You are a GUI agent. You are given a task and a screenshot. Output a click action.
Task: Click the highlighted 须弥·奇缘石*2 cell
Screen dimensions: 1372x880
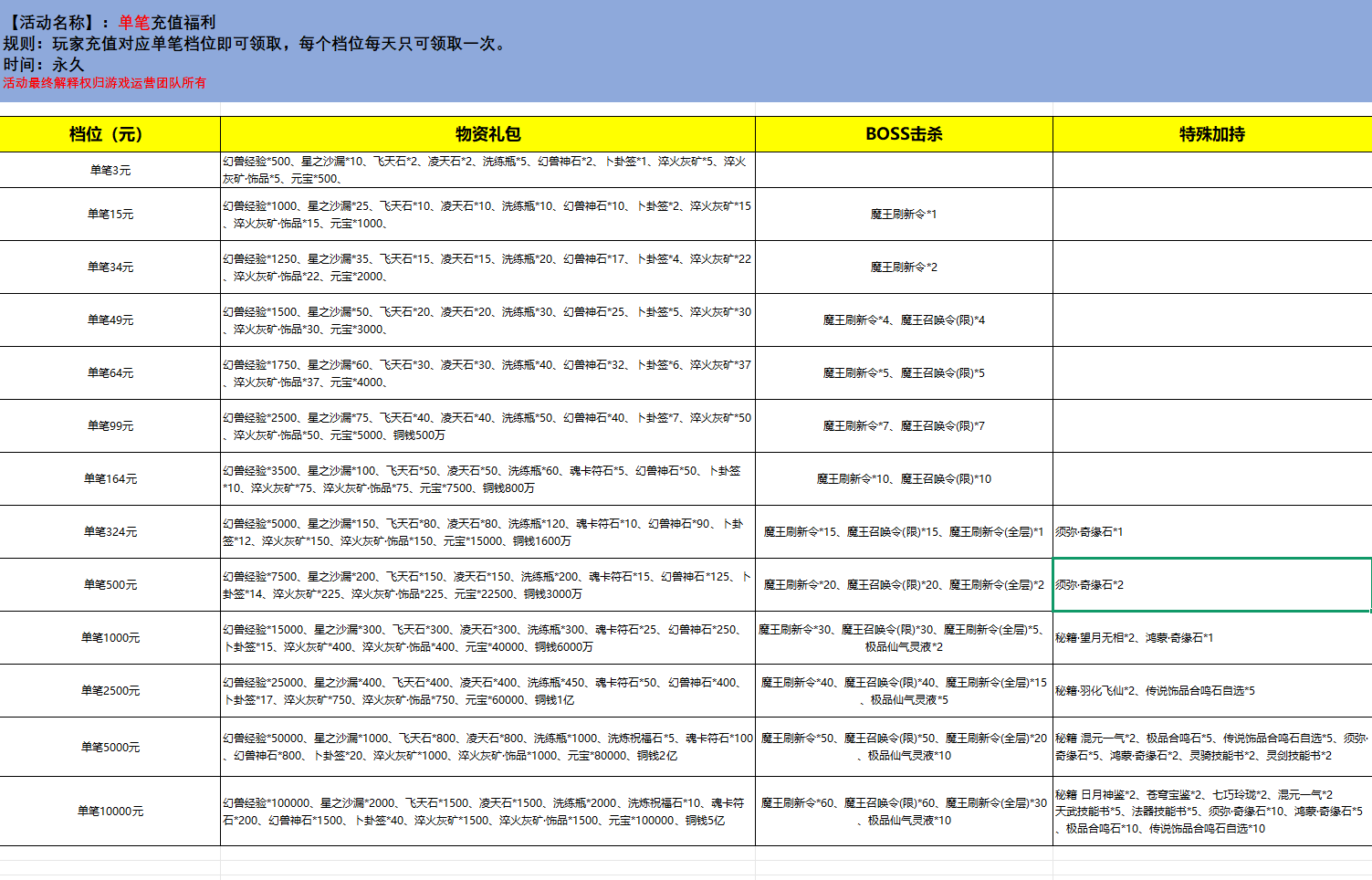click(1211, 584)
